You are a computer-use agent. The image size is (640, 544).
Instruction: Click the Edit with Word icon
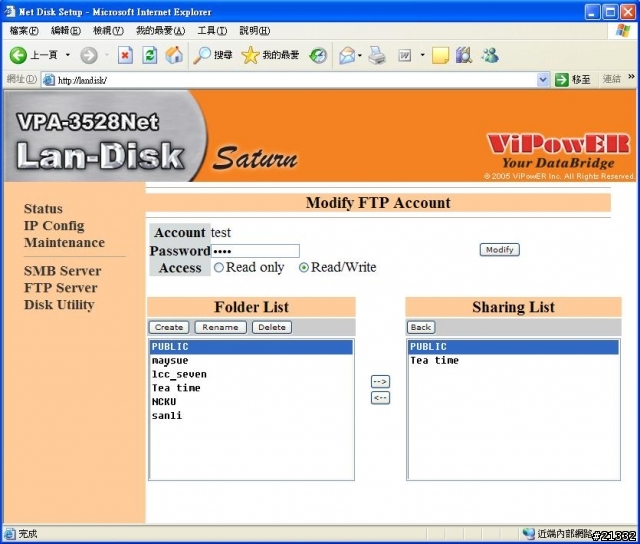pos(404,55)
